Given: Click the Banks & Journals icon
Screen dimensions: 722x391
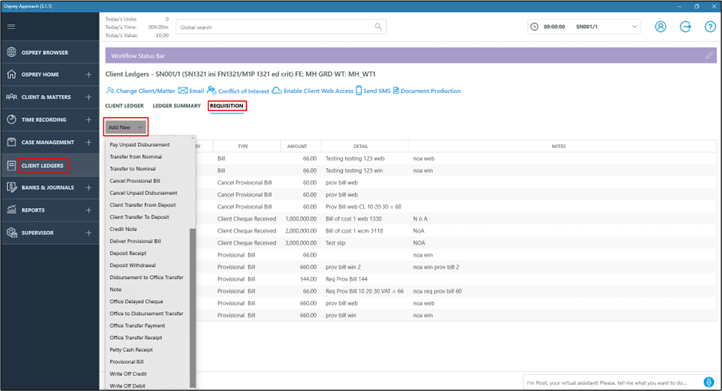Looking at the screenshot, I should click(x=12, y=187).
